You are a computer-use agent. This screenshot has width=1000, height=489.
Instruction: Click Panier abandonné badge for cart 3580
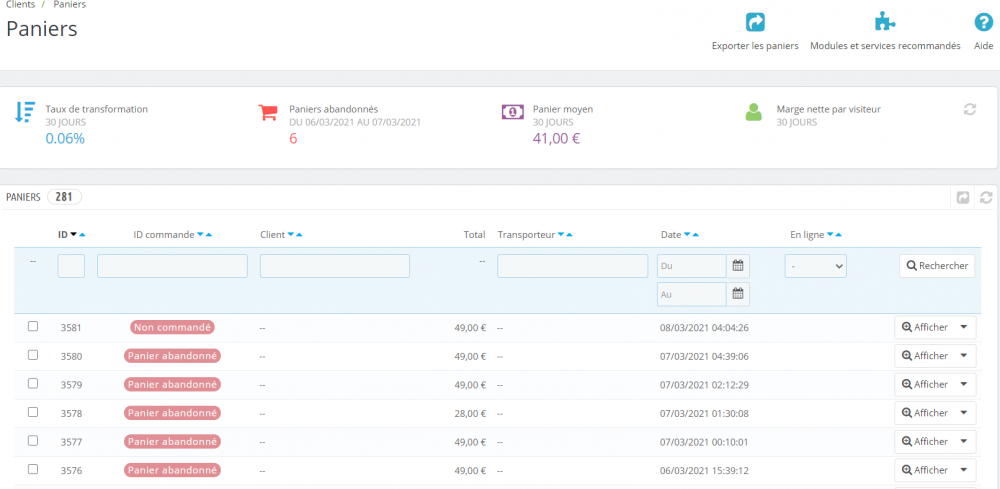(172, 356)
